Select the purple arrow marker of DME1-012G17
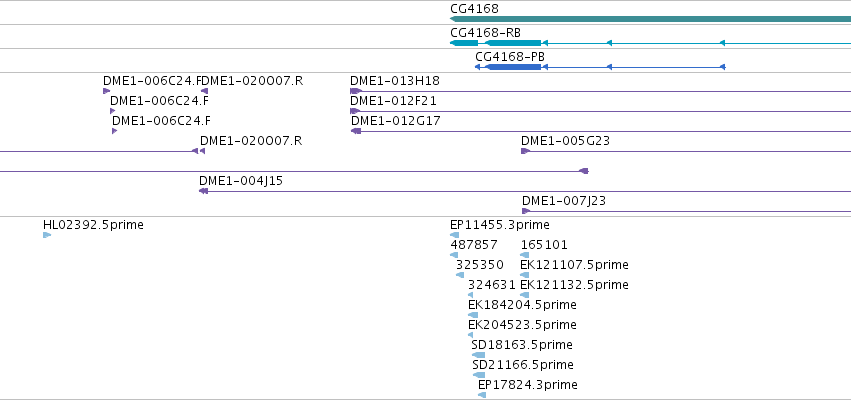Screen dimensions: 851x400 coord(356,131)
